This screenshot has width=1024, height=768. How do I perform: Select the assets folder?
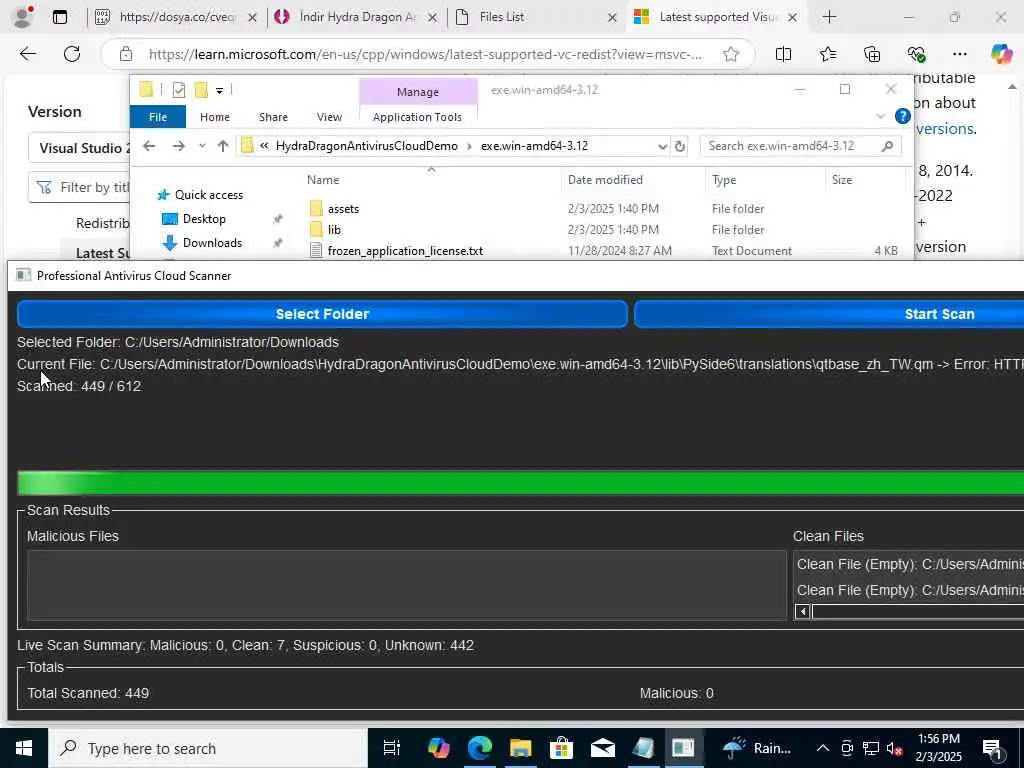344,209
